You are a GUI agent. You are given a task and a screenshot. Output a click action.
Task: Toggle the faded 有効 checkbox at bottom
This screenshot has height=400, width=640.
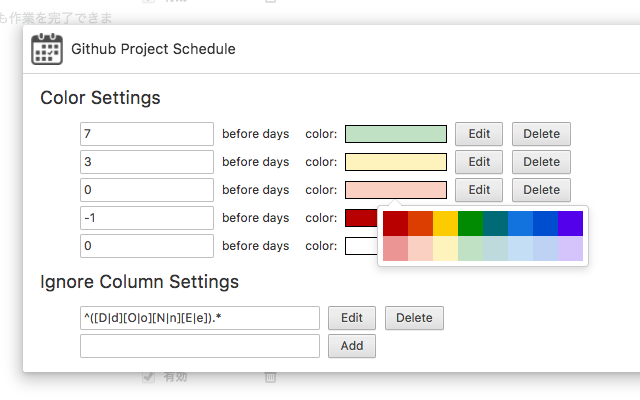tap(149, 377)
